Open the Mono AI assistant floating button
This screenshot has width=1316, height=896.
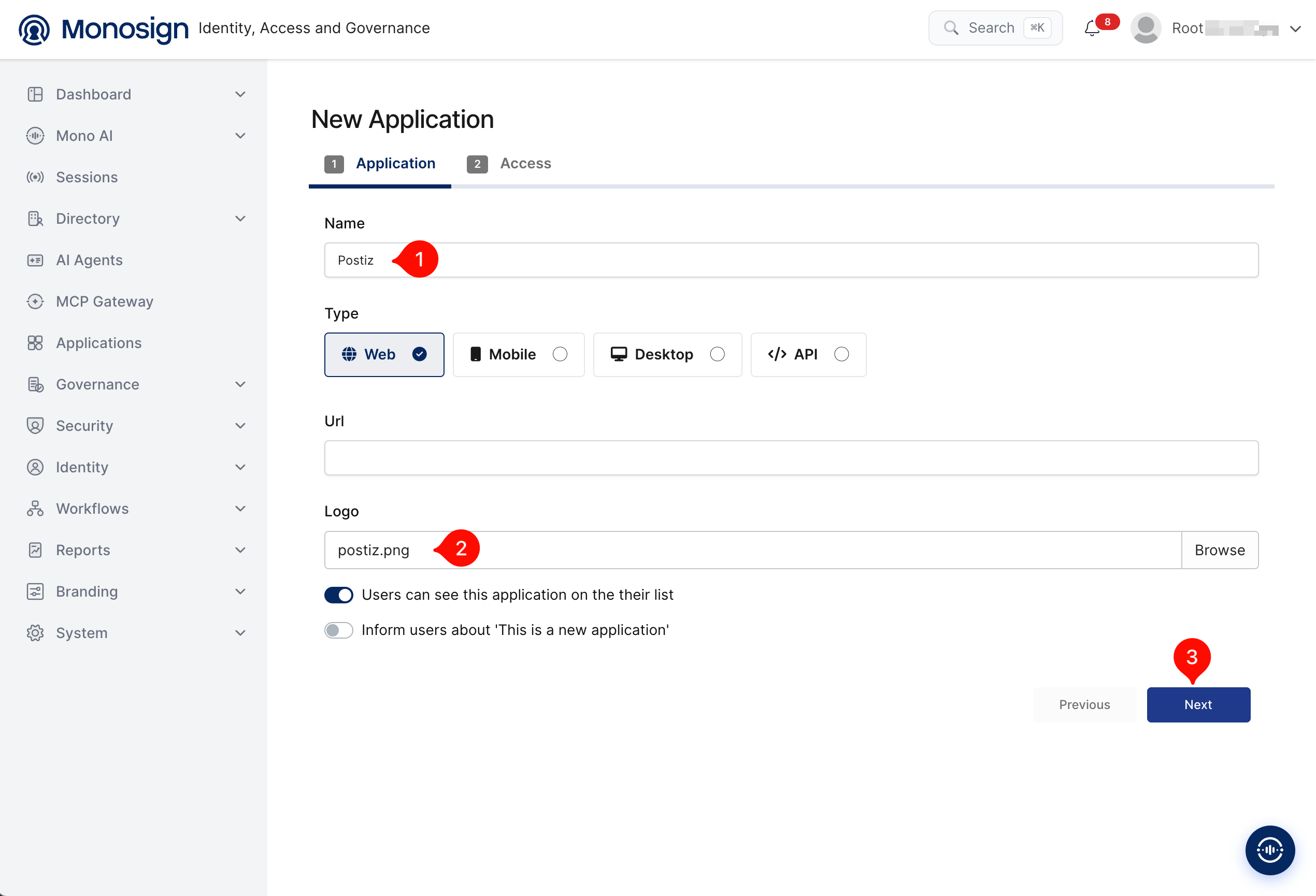click(x=1269, y=849)
